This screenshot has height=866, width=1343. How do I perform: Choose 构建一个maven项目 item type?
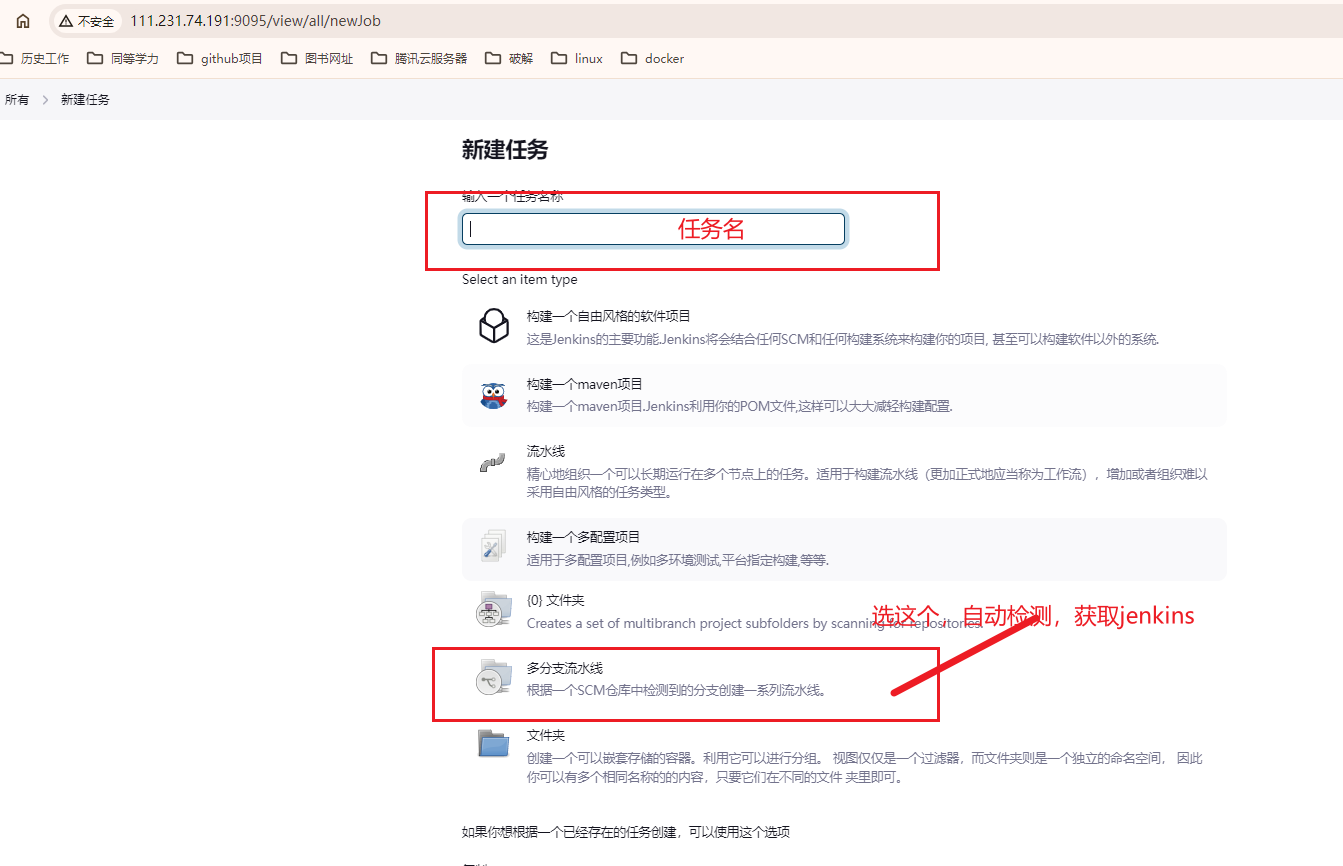844,395
